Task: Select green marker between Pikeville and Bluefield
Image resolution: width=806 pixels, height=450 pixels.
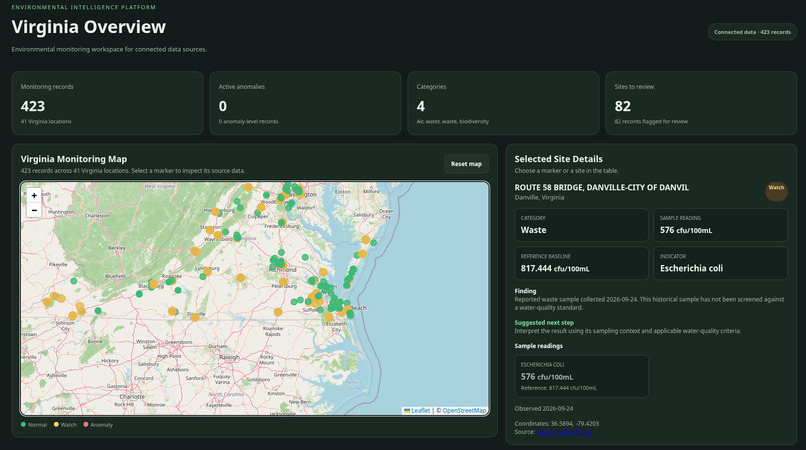Action: point(74,281)
